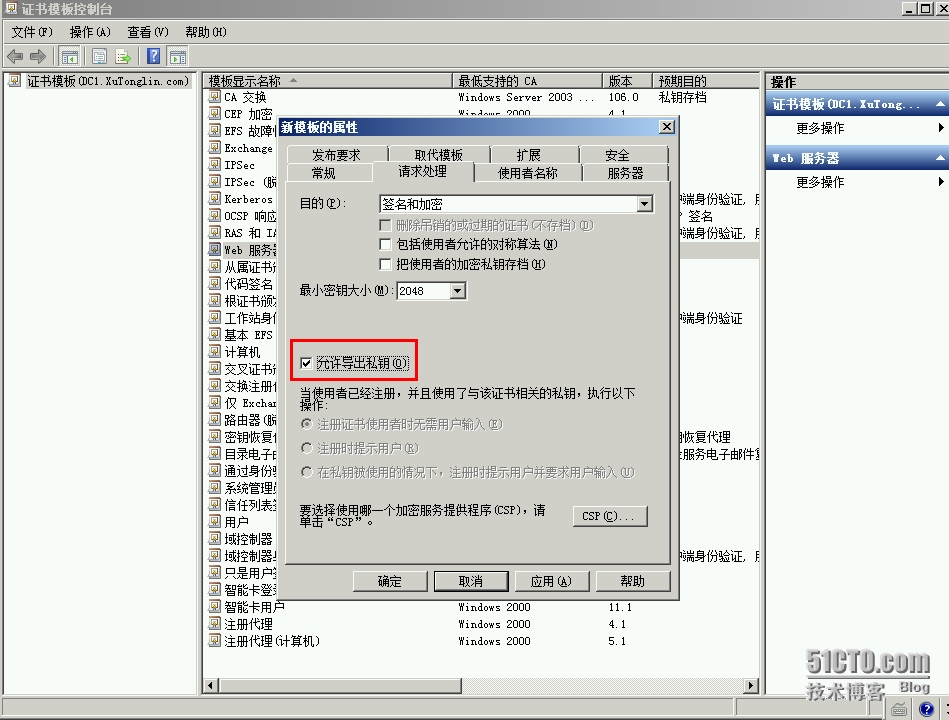Image resolution: width=949 pixels, height=720 pixels.
Task: Select the 证书模板 tree node icon
Action: (15, 80)
